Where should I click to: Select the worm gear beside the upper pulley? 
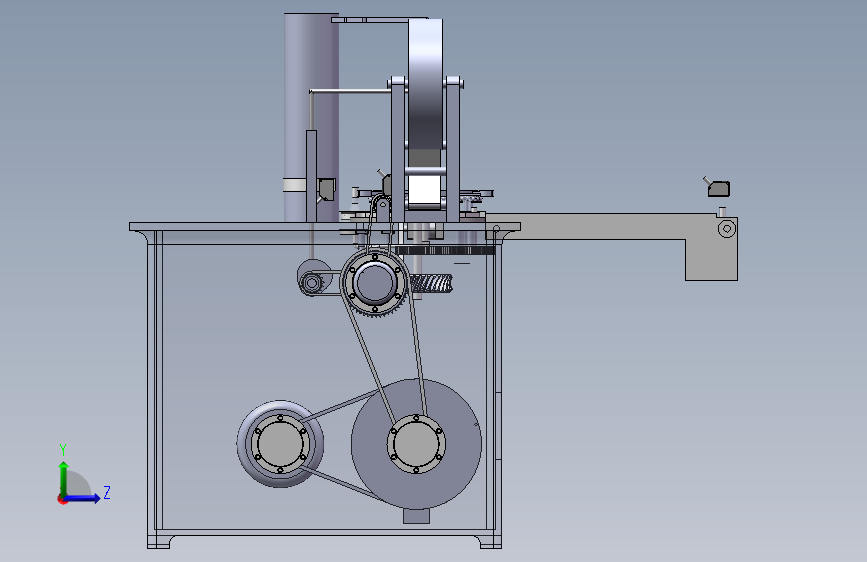pyautogui.click(x=432, y=284)
